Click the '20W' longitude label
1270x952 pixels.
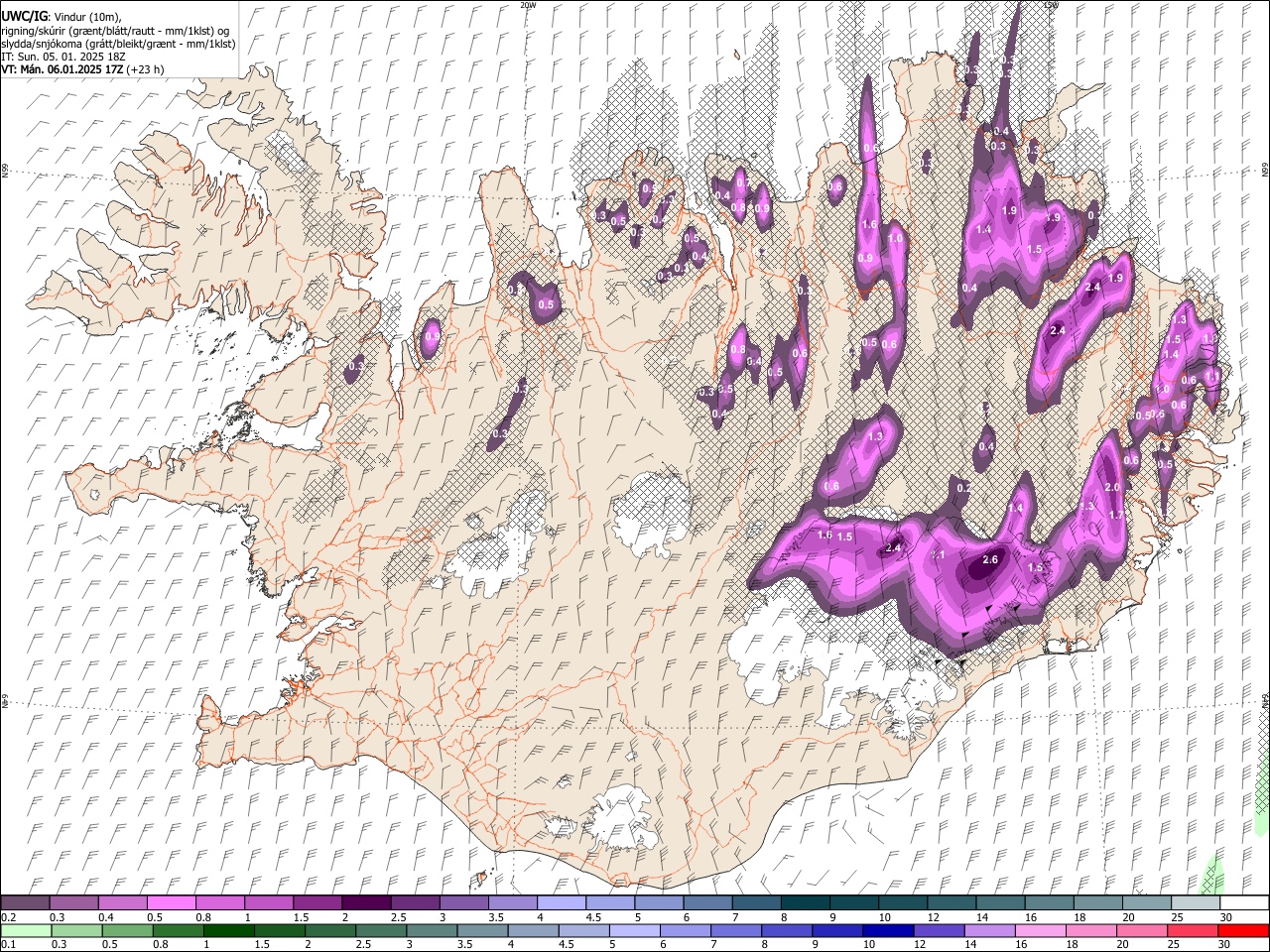[529, 5]
